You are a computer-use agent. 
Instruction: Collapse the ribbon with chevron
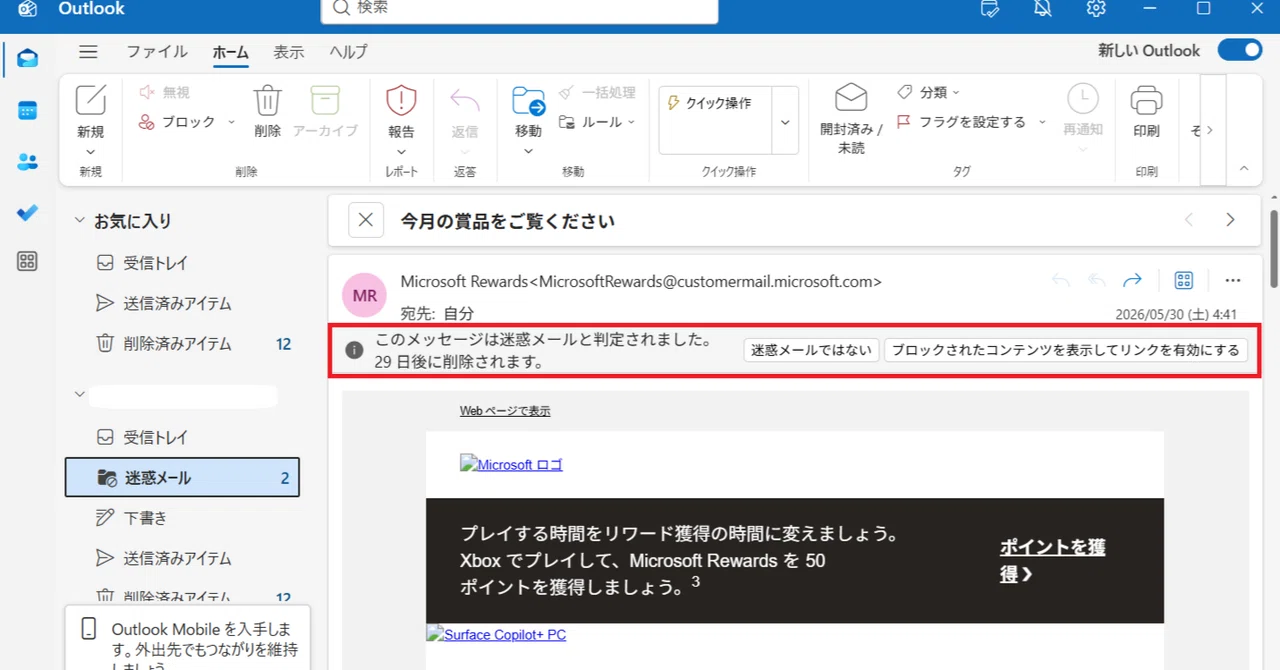tap(1244, 169)
